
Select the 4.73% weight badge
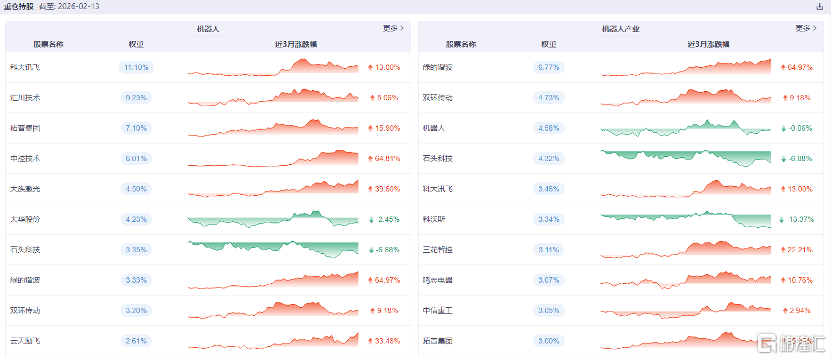pos(549,98)
